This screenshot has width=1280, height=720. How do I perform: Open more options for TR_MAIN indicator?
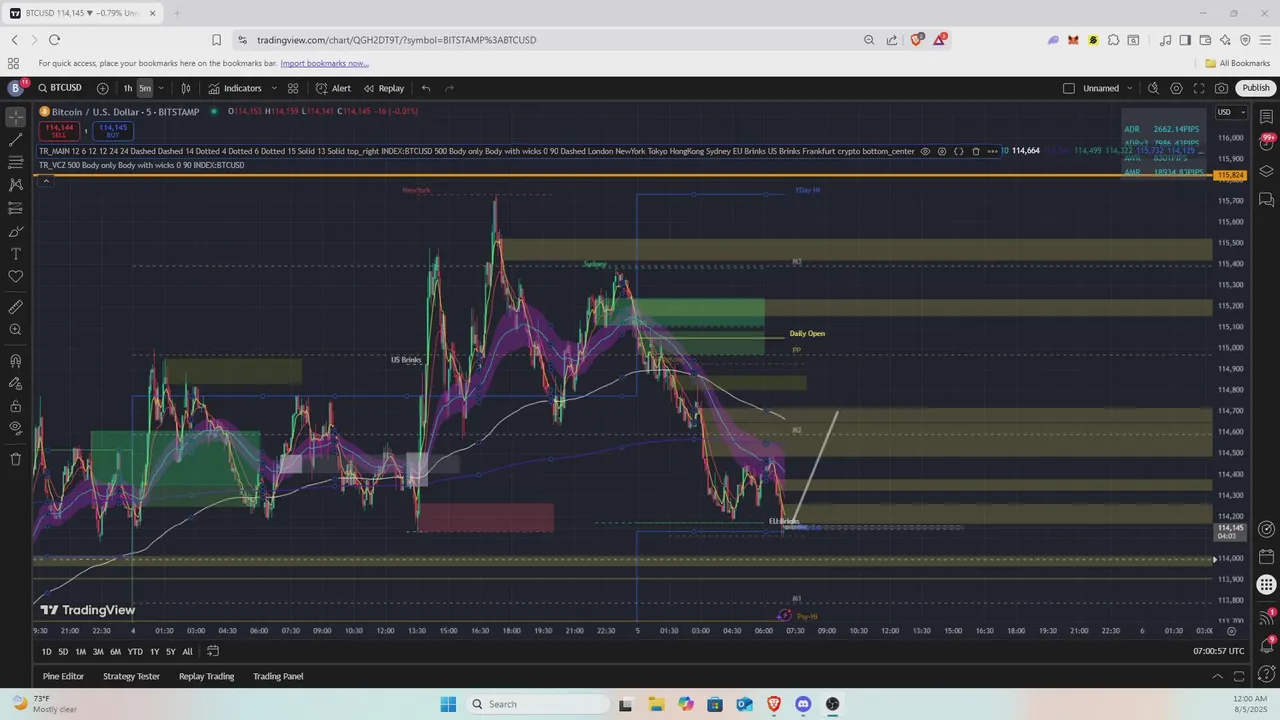[992, 151]
